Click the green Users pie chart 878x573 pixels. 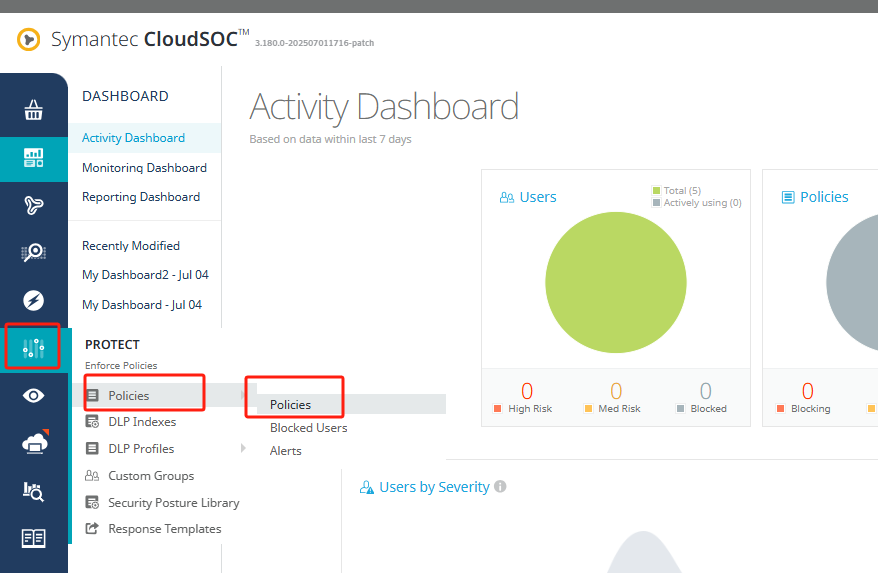coord(616,282)
